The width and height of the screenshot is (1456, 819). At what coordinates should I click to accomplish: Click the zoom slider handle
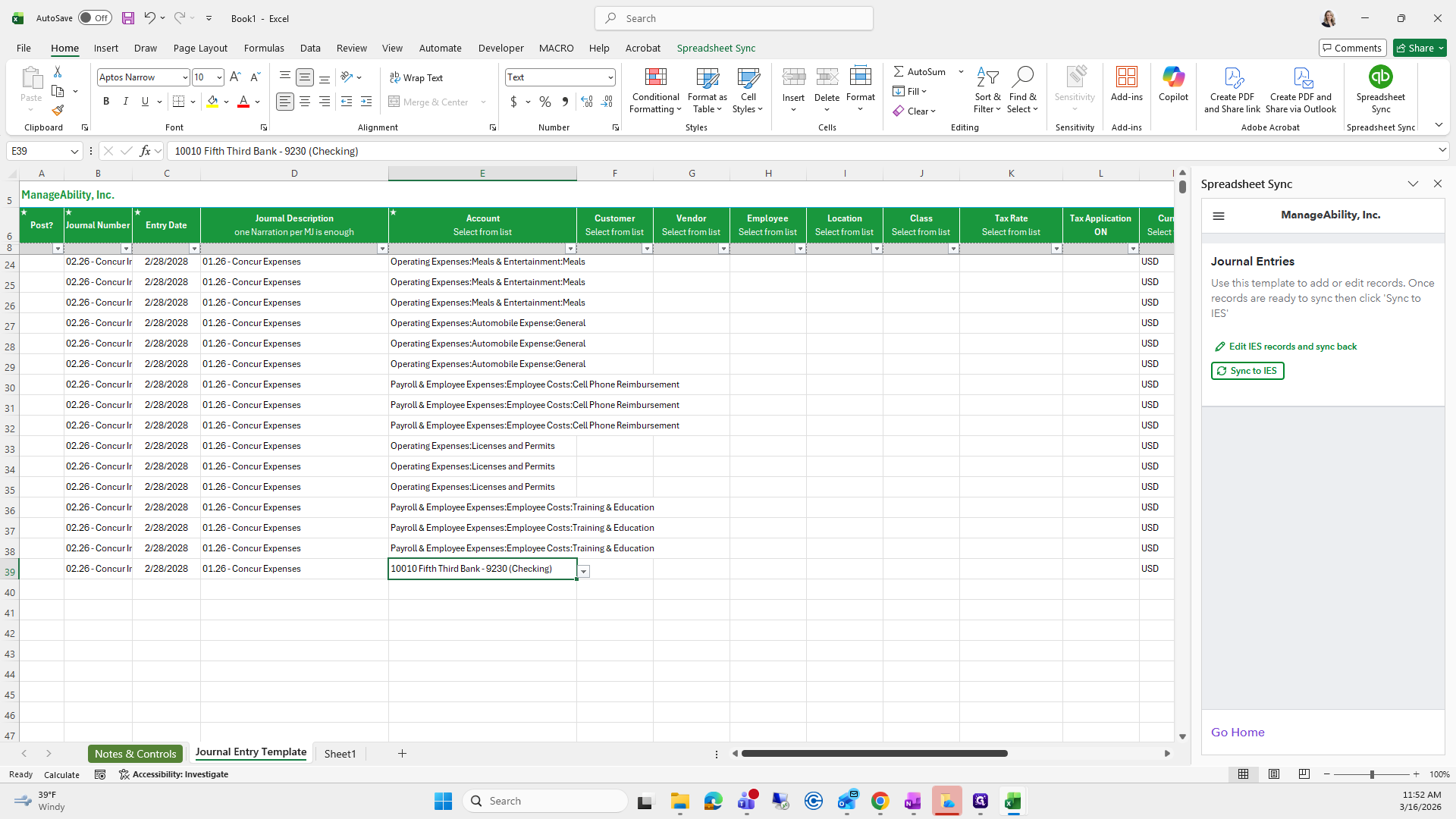pos(1371,774)
